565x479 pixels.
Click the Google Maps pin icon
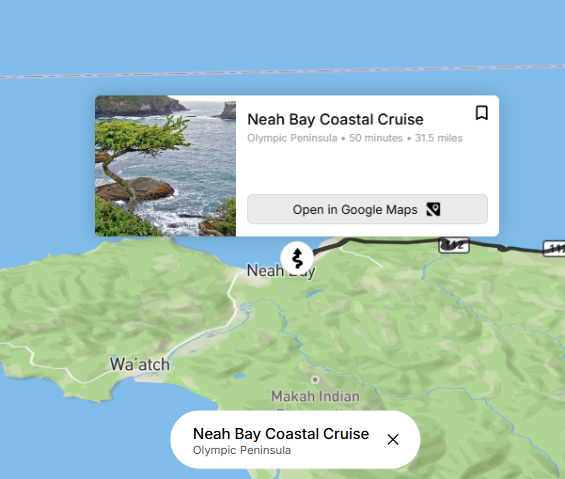433,209
